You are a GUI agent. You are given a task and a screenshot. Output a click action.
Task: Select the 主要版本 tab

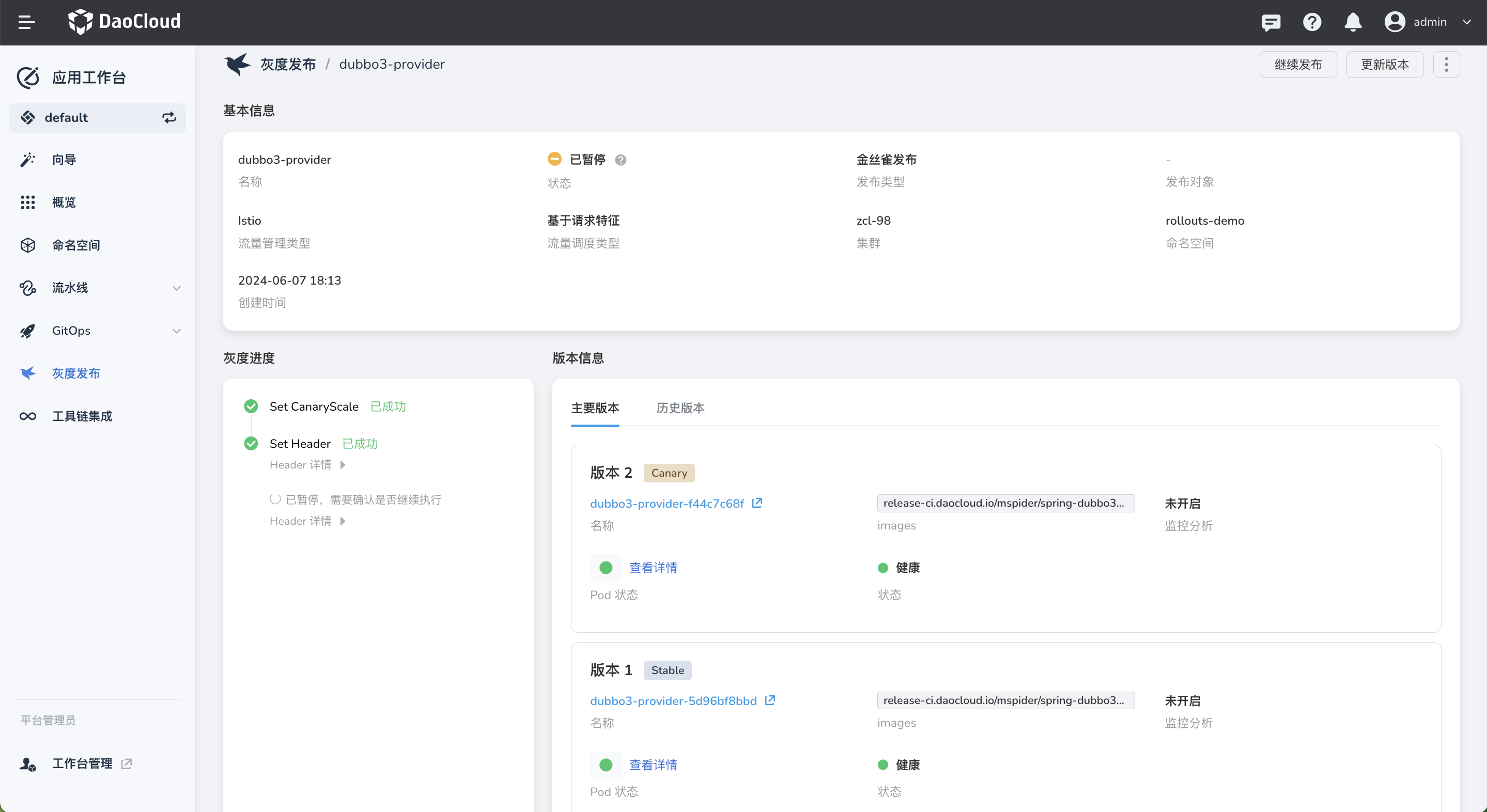coord(595,408)
